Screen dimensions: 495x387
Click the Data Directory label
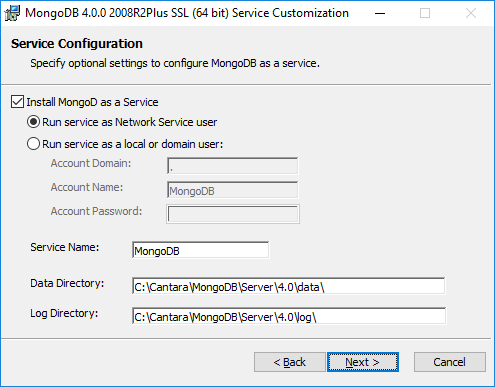pos(67,283)
